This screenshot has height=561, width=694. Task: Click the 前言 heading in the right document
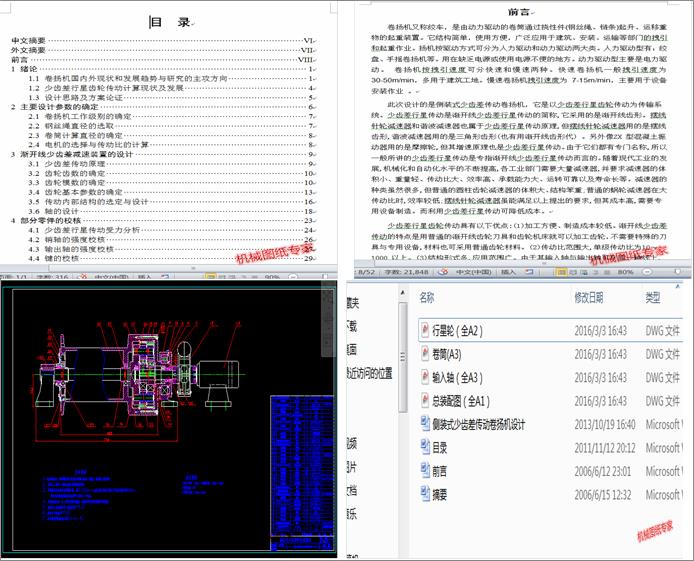point(520,12)
